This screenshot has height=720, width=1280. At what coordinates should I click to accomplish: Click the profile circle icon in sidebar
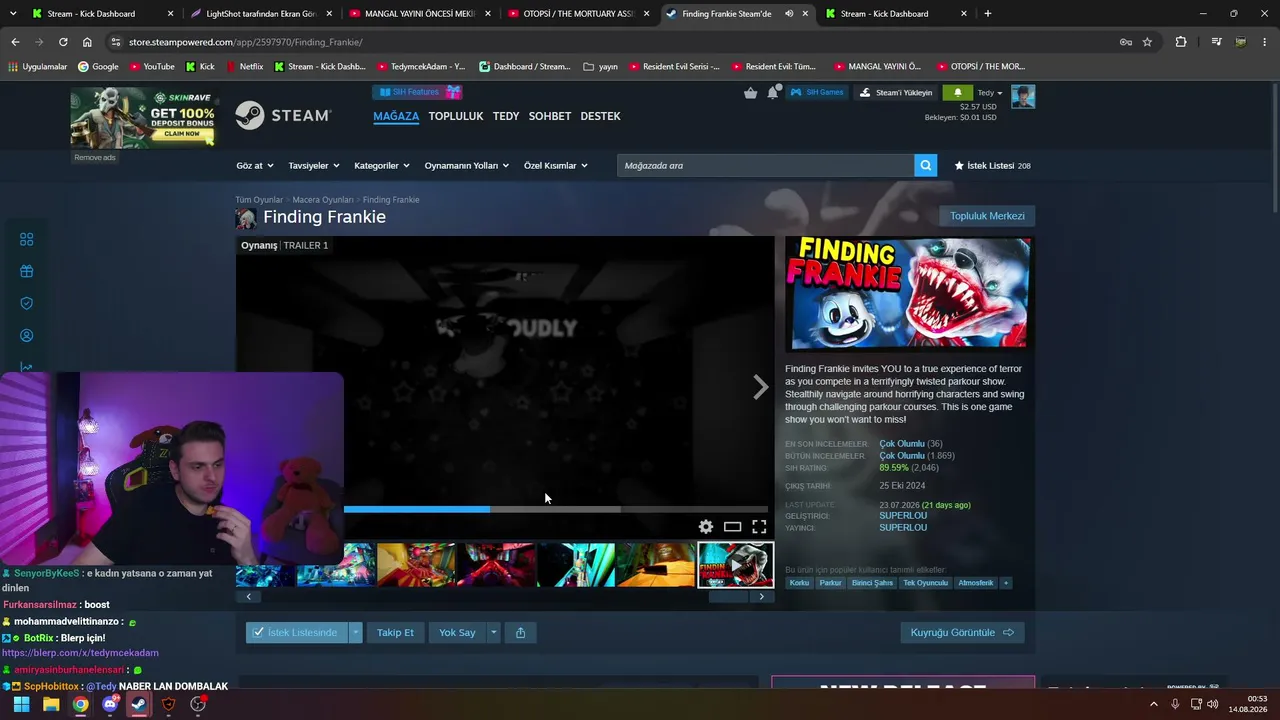(x=27, y=336)
